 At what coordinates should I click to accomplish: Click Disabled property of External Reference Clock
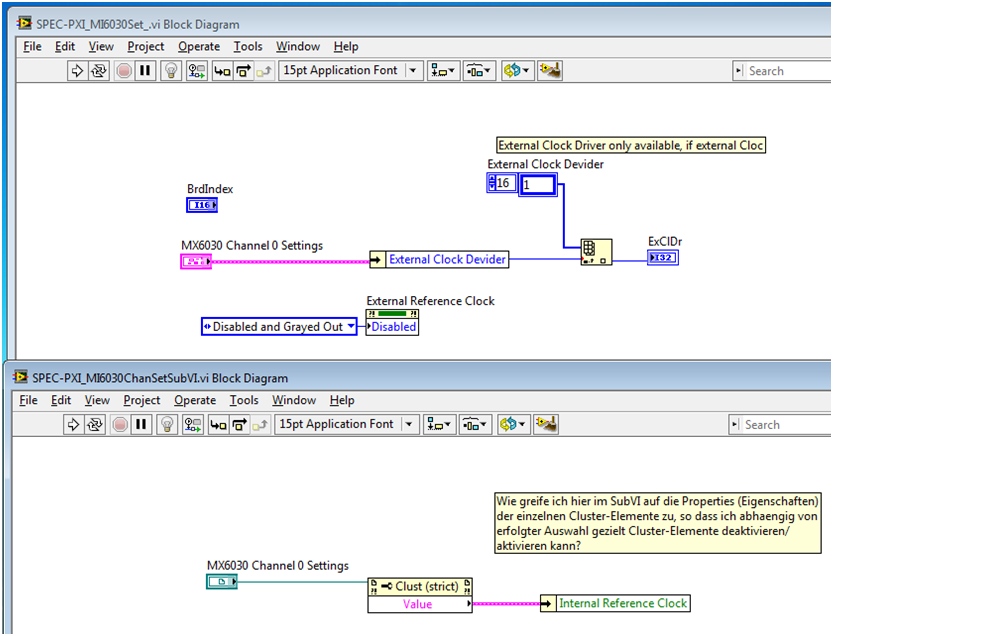pyautogui.click(x=392, y=327)
